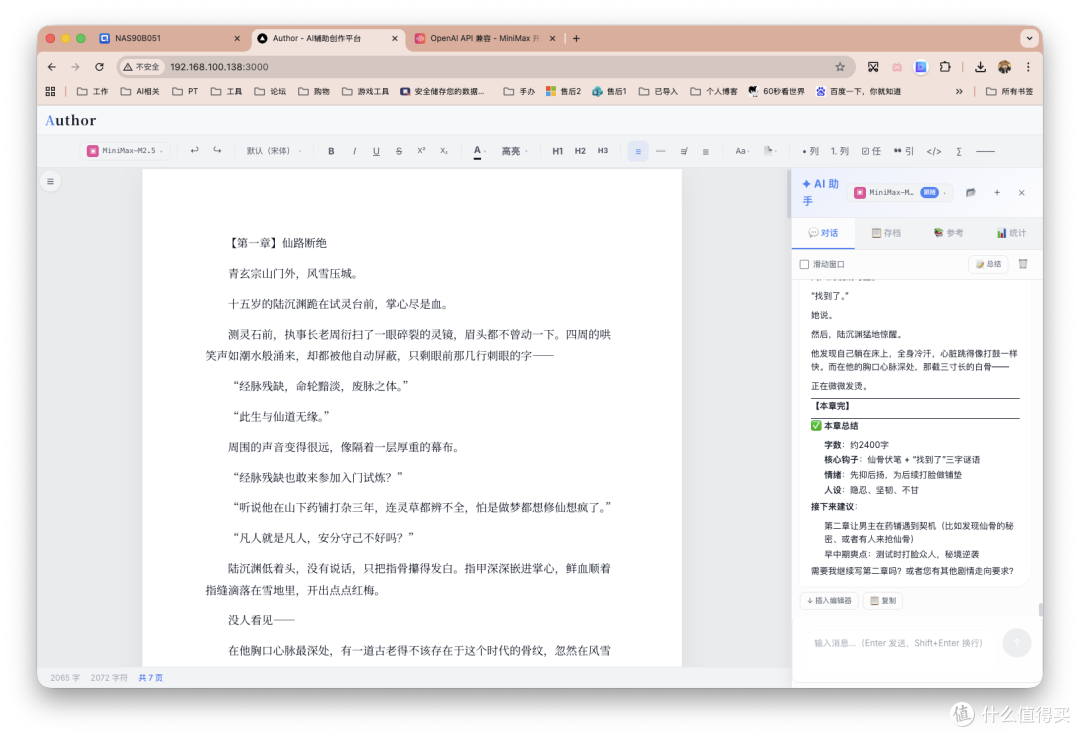The height and width of the screenshot is (737, 1080).
Task: Click the 插入编辑器 button
Action: (x=829, y=601)
